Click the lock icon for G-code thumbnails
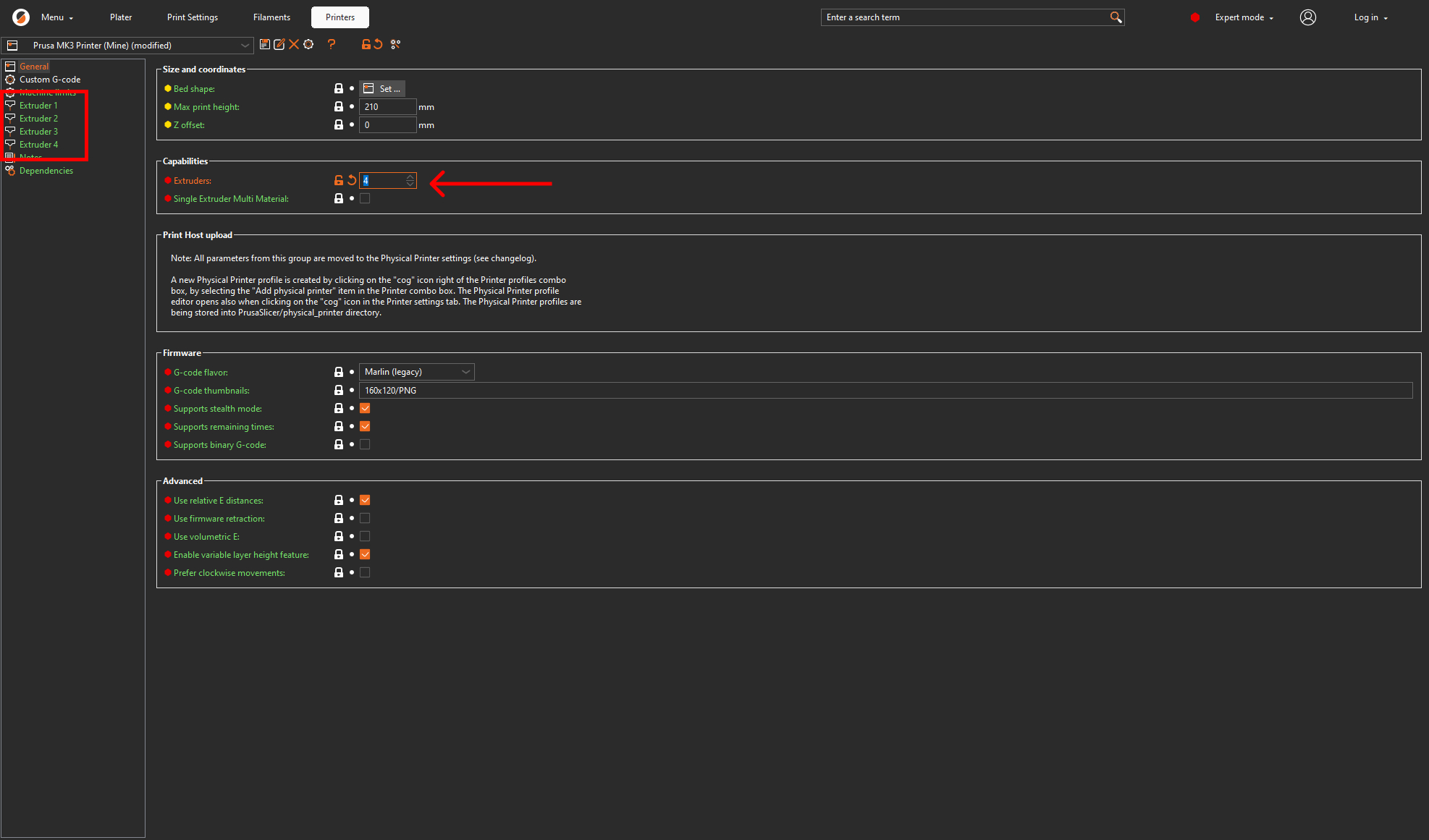Screen dimensions: 1429x840 (x=339, y=390)
